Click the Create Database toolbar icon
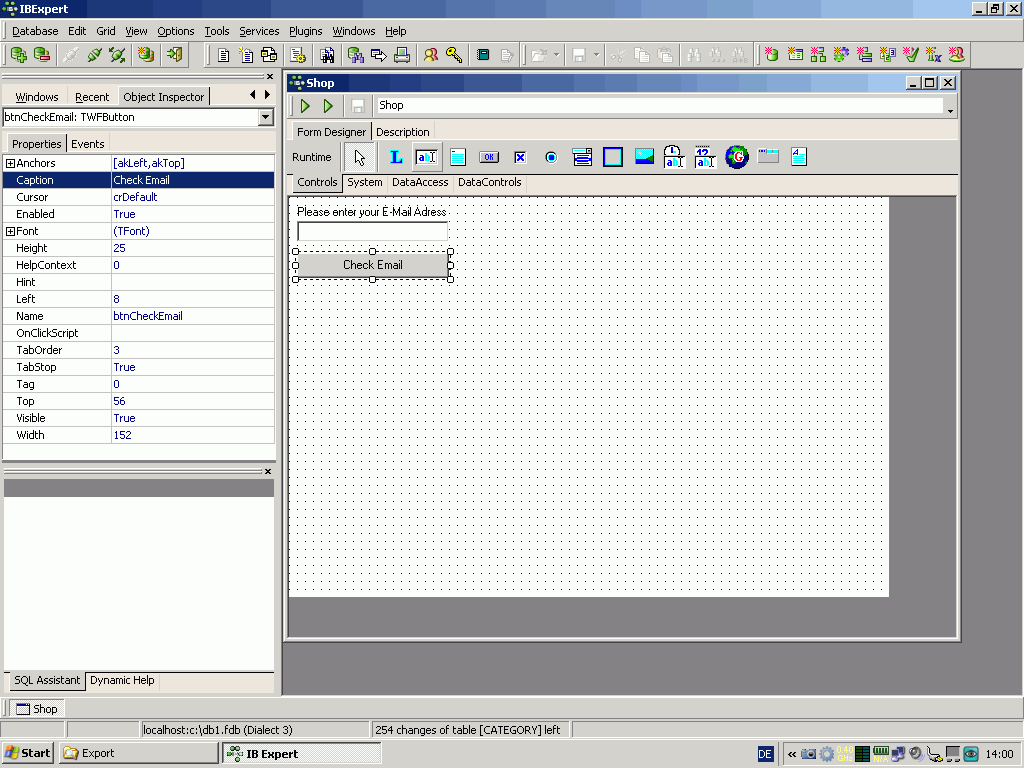1024x768 pixels. click(146, 55)
